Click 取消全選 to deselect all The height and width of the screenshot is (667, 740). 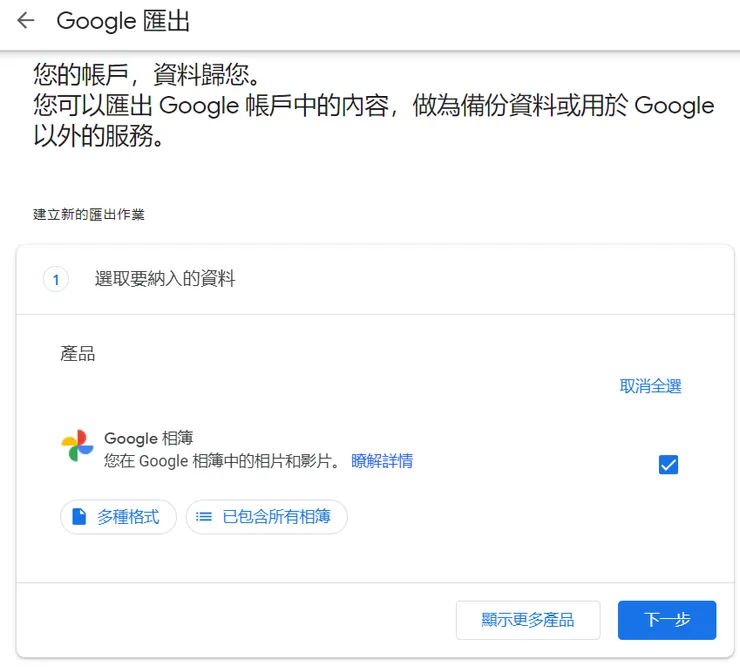pos(650,386)
